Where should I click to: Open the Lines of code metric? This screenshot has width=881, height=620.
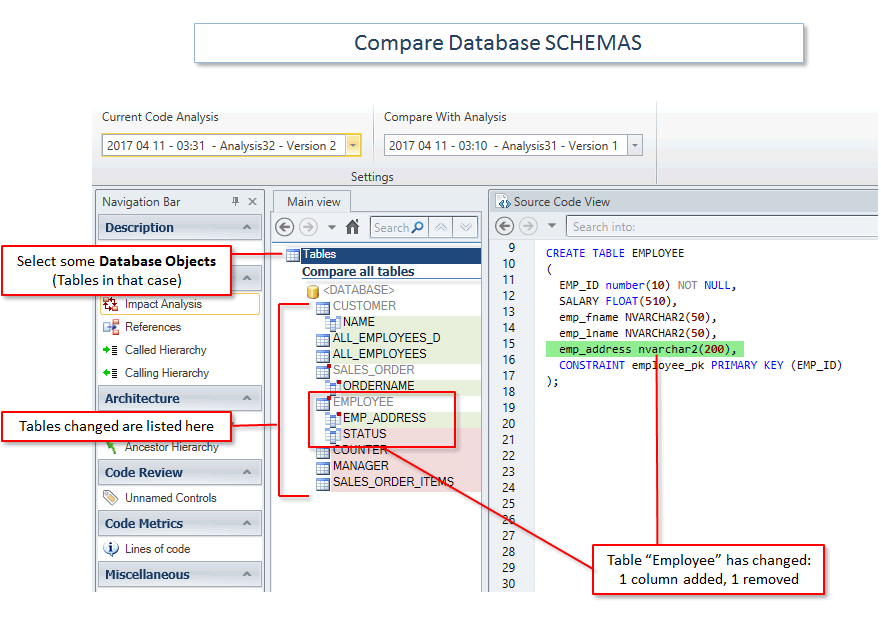(110, 548)
